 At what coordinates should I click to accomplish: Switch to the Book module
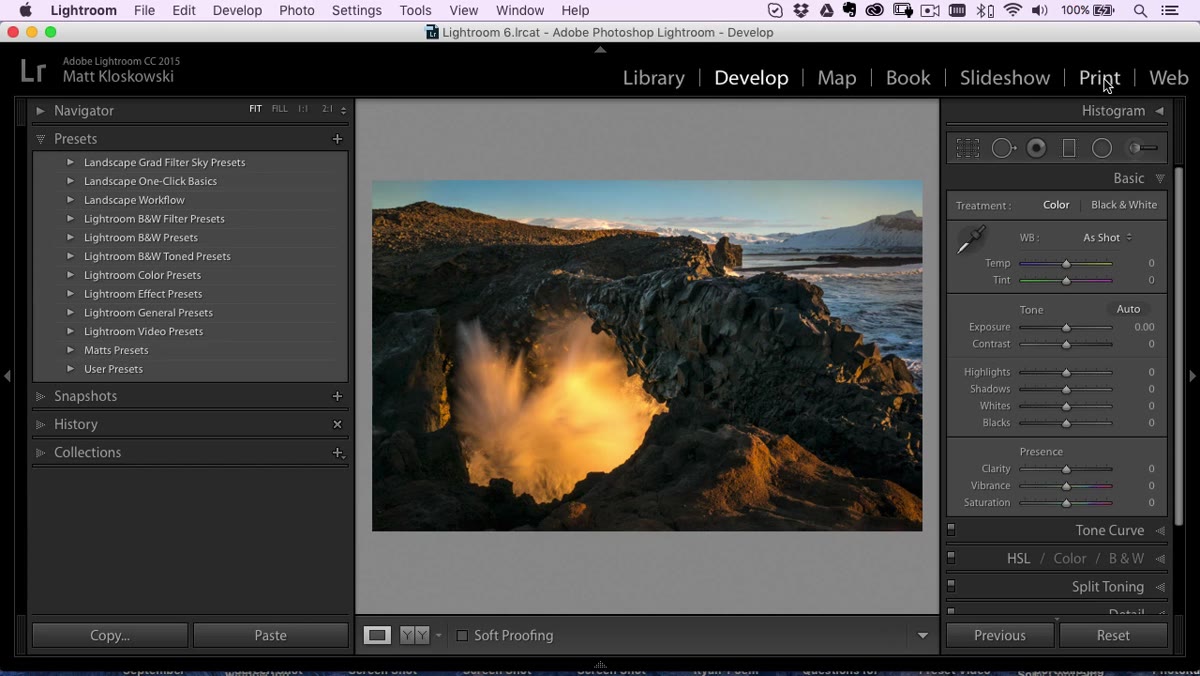pos(908,78)
